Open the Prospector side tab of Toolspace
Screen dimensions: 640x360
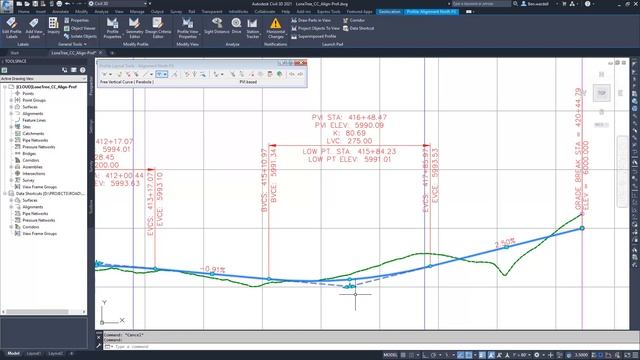click(x=91, y=86)
